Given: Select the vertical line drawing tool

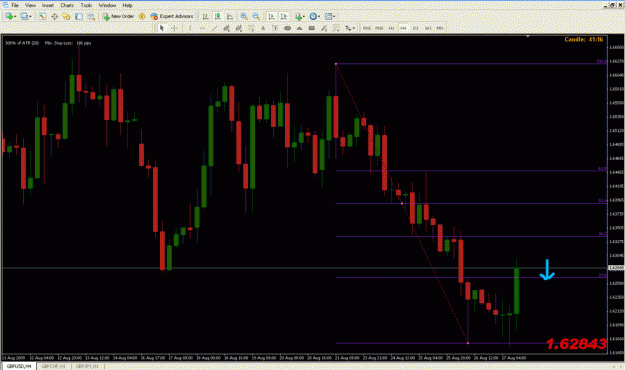Looking at the screenshot, I should tap(190, 28).
